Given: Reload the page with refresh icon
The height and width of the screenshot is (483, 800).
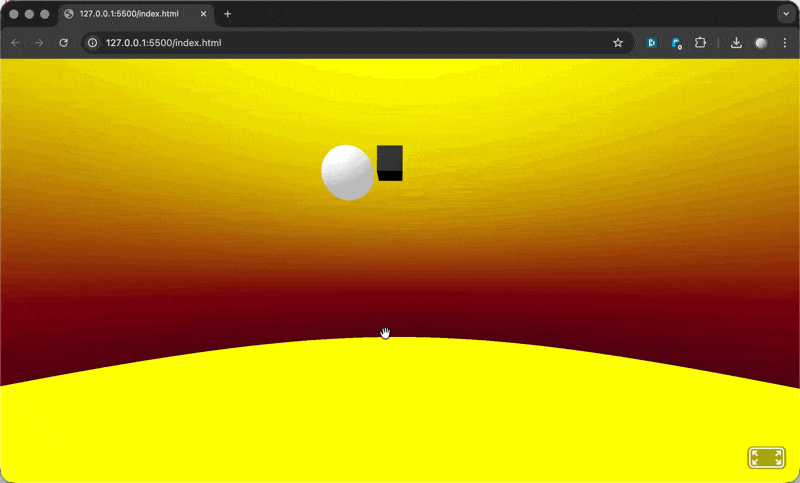Looking at the screenshot, I should (x=63, y=43).
